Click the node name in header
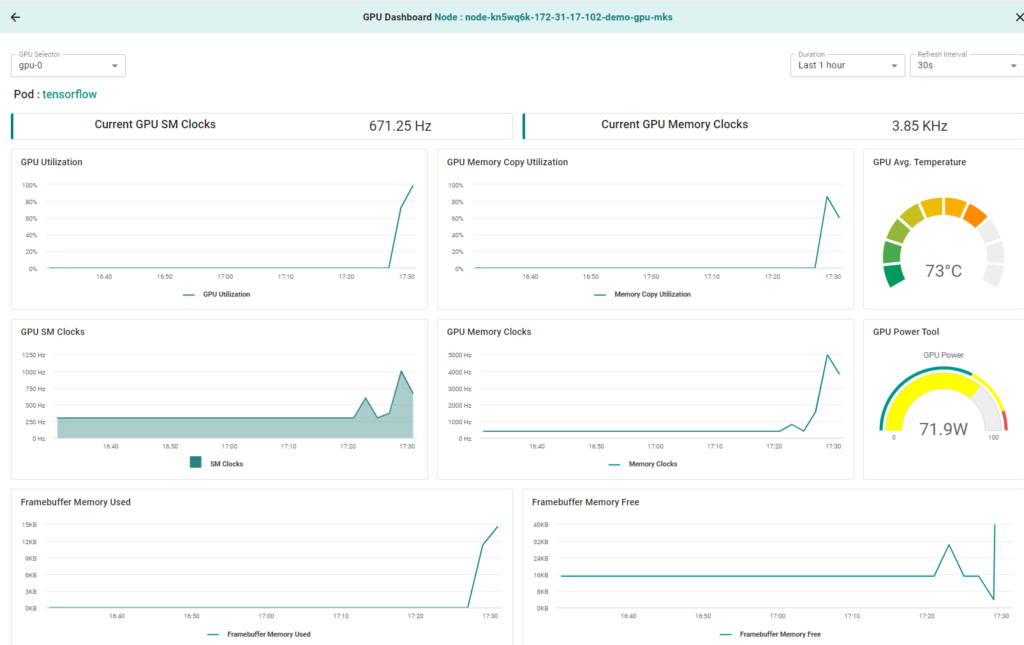The height and width of the screenshot is (645, 1024). click(x=569, y=17)
